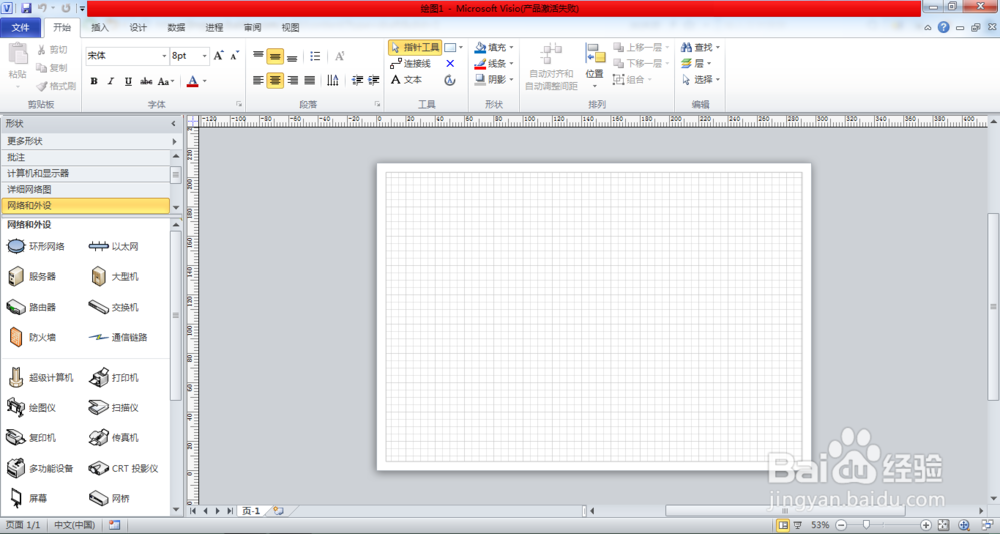Click the Router 路由器 shape
The height and width of the screenshot is (534, 1000).
pos(31,307)
